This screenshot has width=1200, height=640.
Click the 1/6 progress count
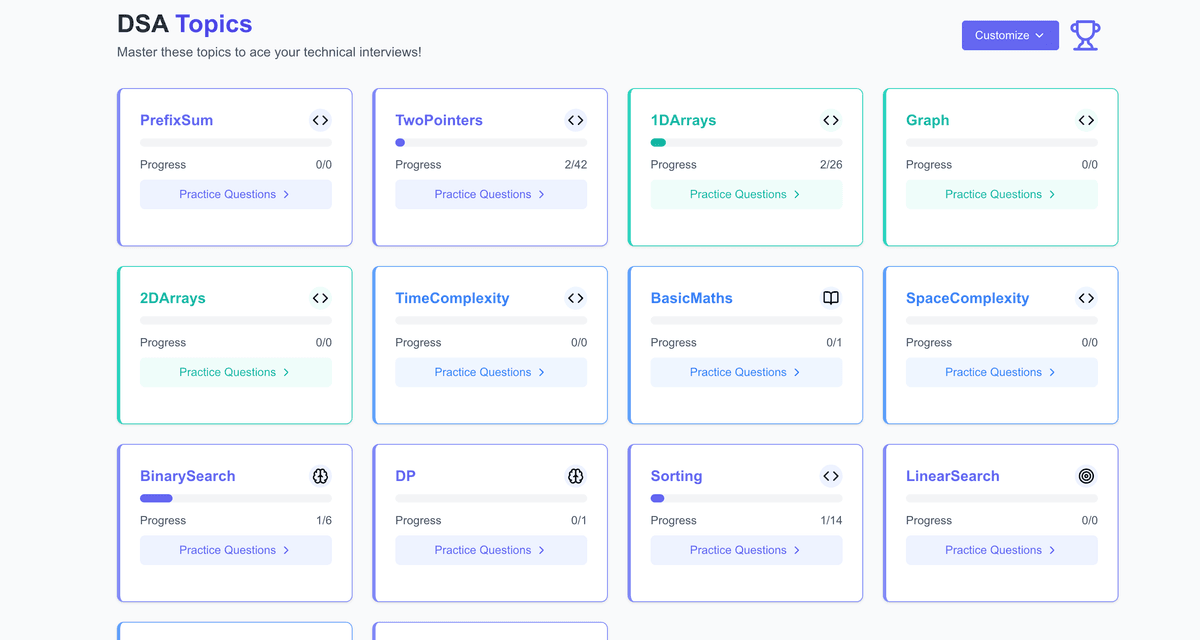coord(324,520)
